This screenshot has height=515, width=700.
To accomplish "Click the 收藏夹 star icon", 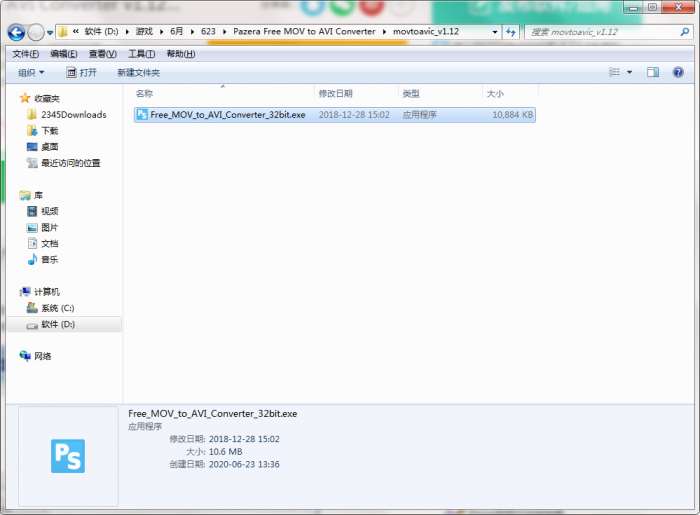I will pyautogui.click(x=25, y=98).
